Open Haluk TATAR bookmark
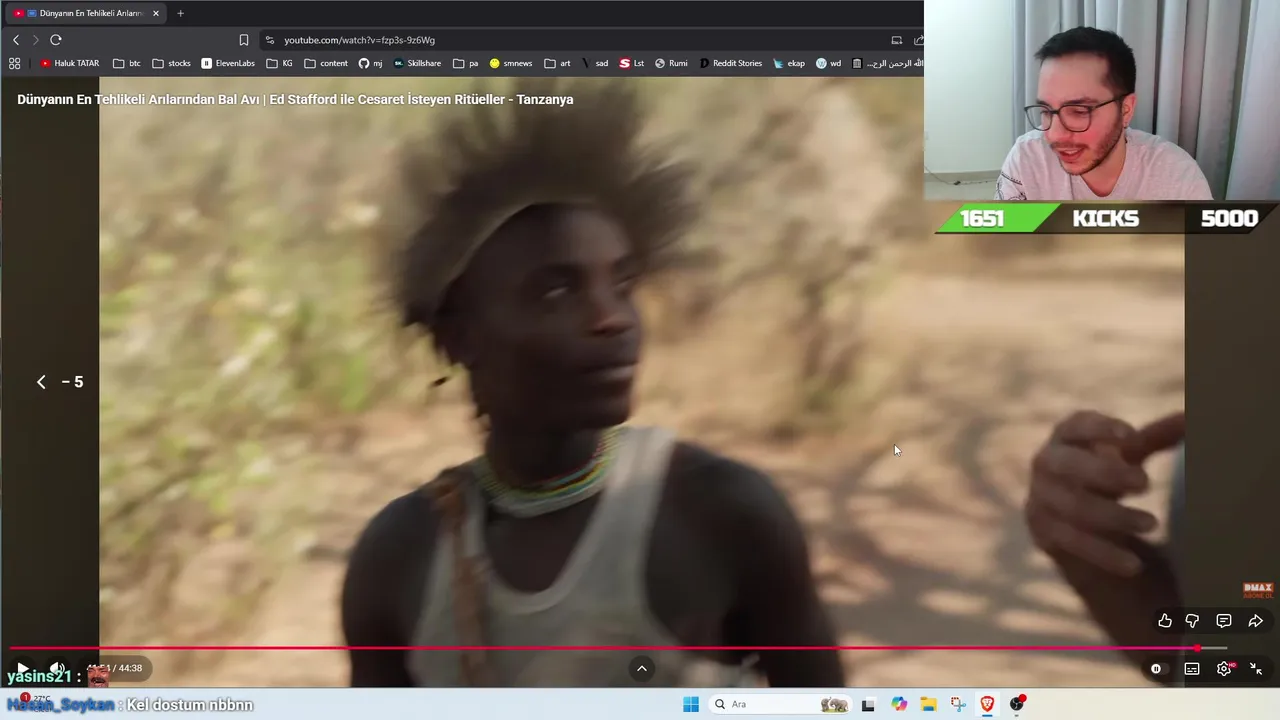This screenshot has width=1280, height=720. [x=69, y=63]
